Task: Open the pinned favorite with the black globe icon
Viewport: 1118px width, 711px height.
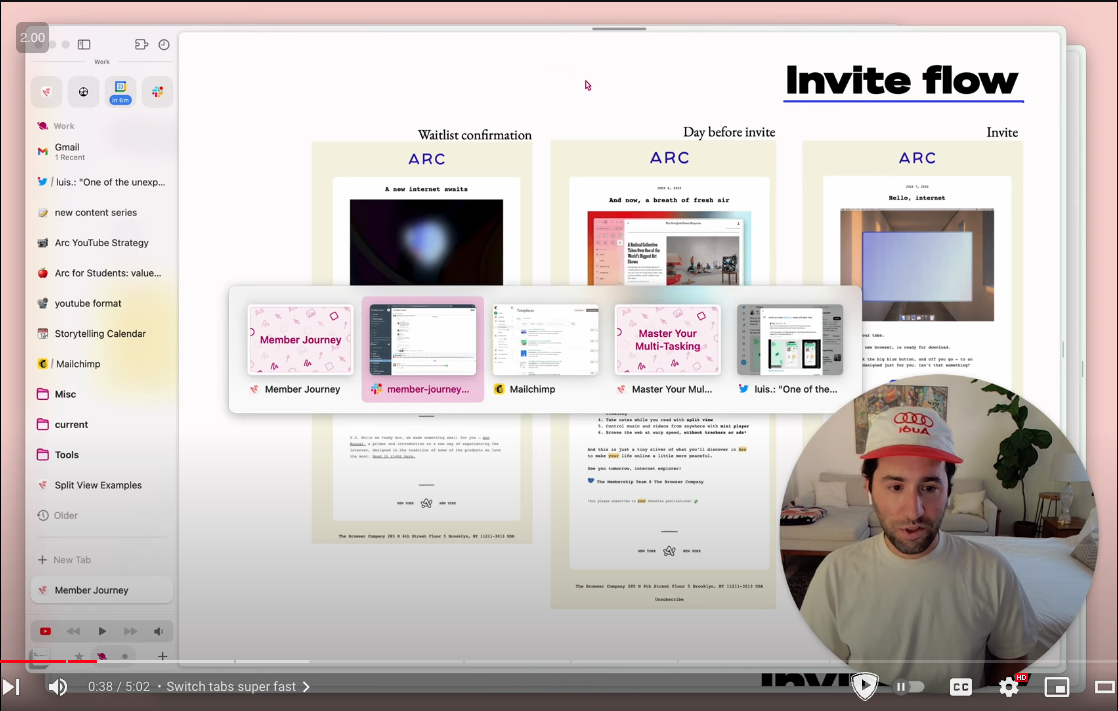Action: pyautogui.click(x=83, y=92)
